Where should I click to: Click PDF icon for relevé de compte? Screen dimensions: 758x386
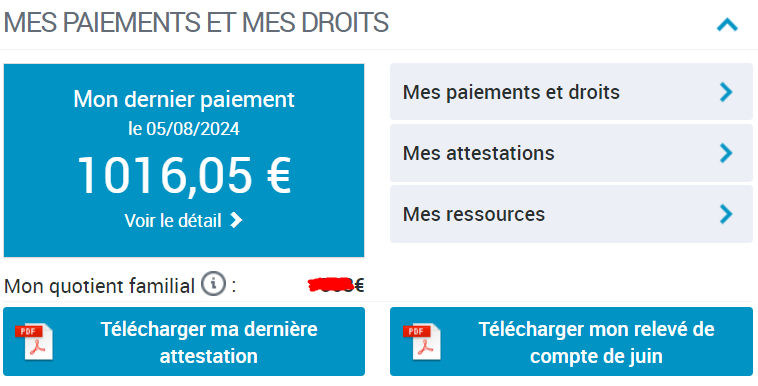[422, 341]
